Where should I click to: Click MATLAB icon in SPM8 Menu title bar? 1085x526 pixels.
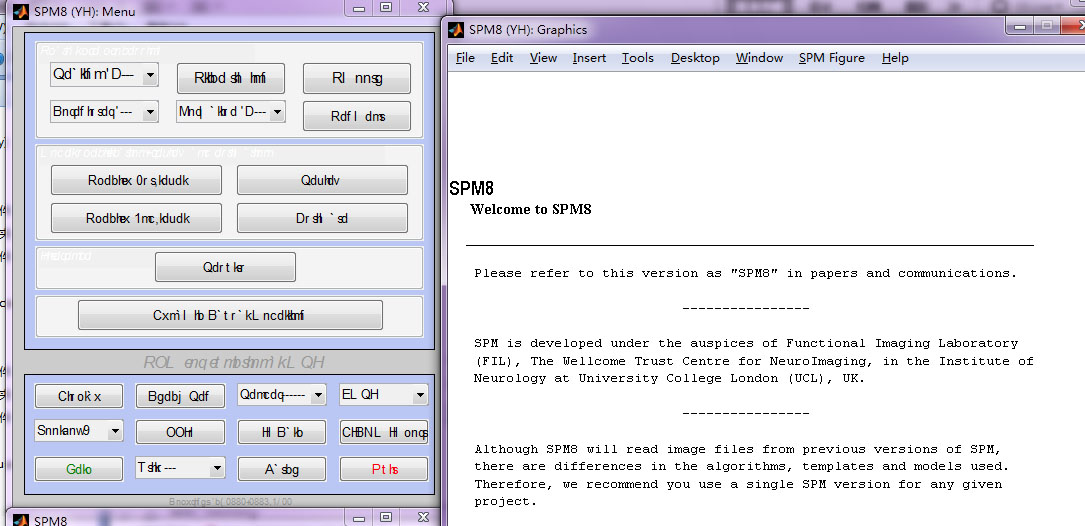22,11
